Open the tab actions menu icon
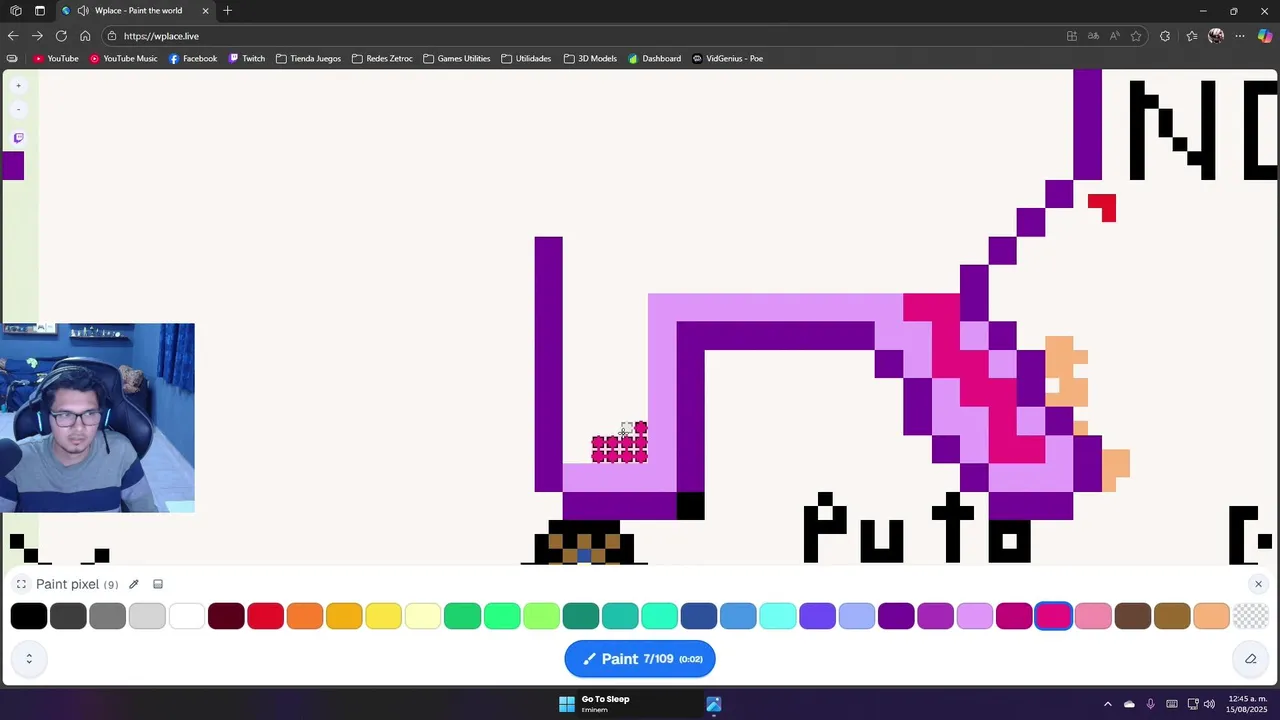1280x720 pixels. tap(39, 11)
